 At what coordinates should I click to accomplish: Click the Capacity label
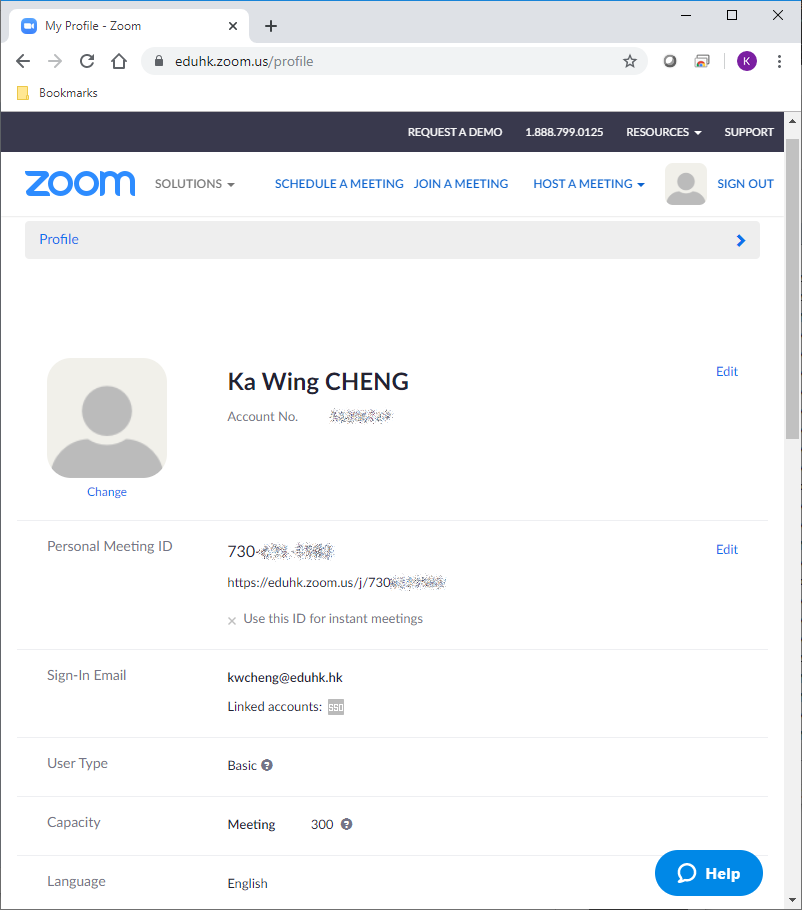tap(74, 822)
